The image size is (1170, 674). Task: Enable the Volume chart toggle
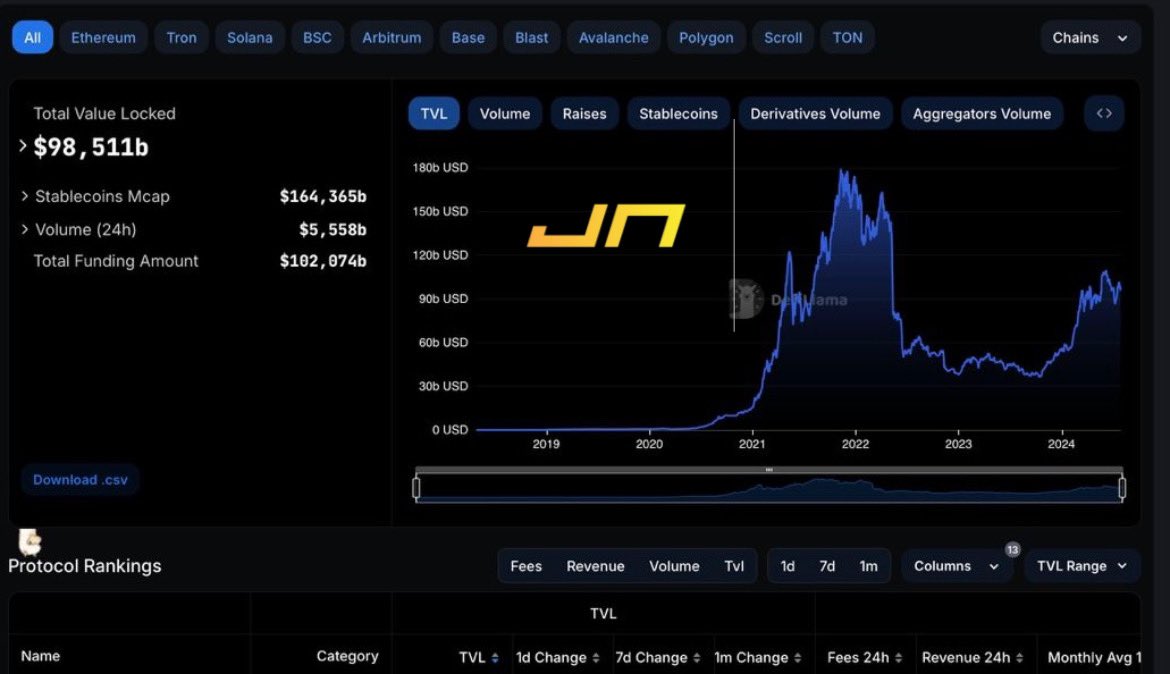(504, 113)
